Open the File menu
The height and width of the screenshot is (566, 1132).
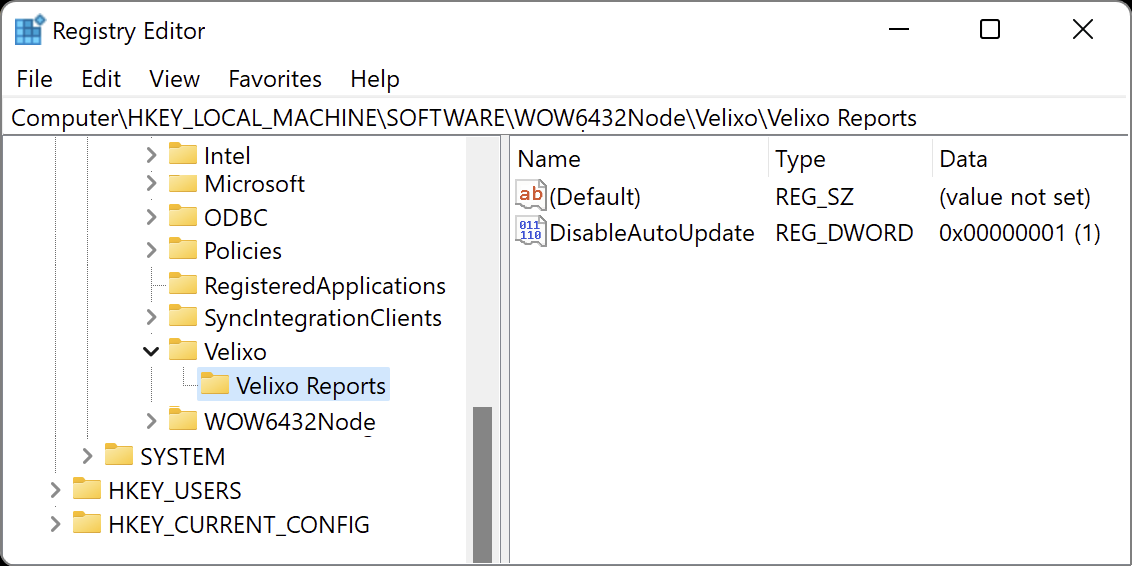[35, 79]
